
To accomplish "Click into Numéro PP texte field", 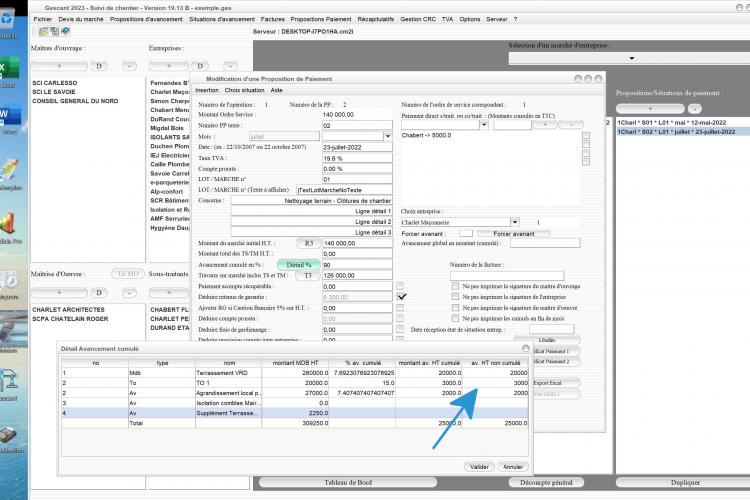I will coord(357,125).
